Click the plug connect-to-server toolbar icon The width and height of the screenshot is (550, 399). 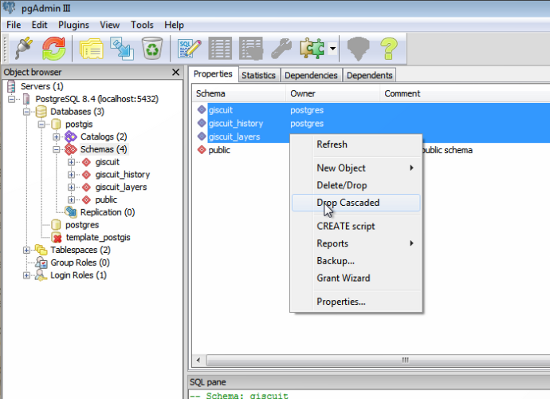click(x=24, y=48)
